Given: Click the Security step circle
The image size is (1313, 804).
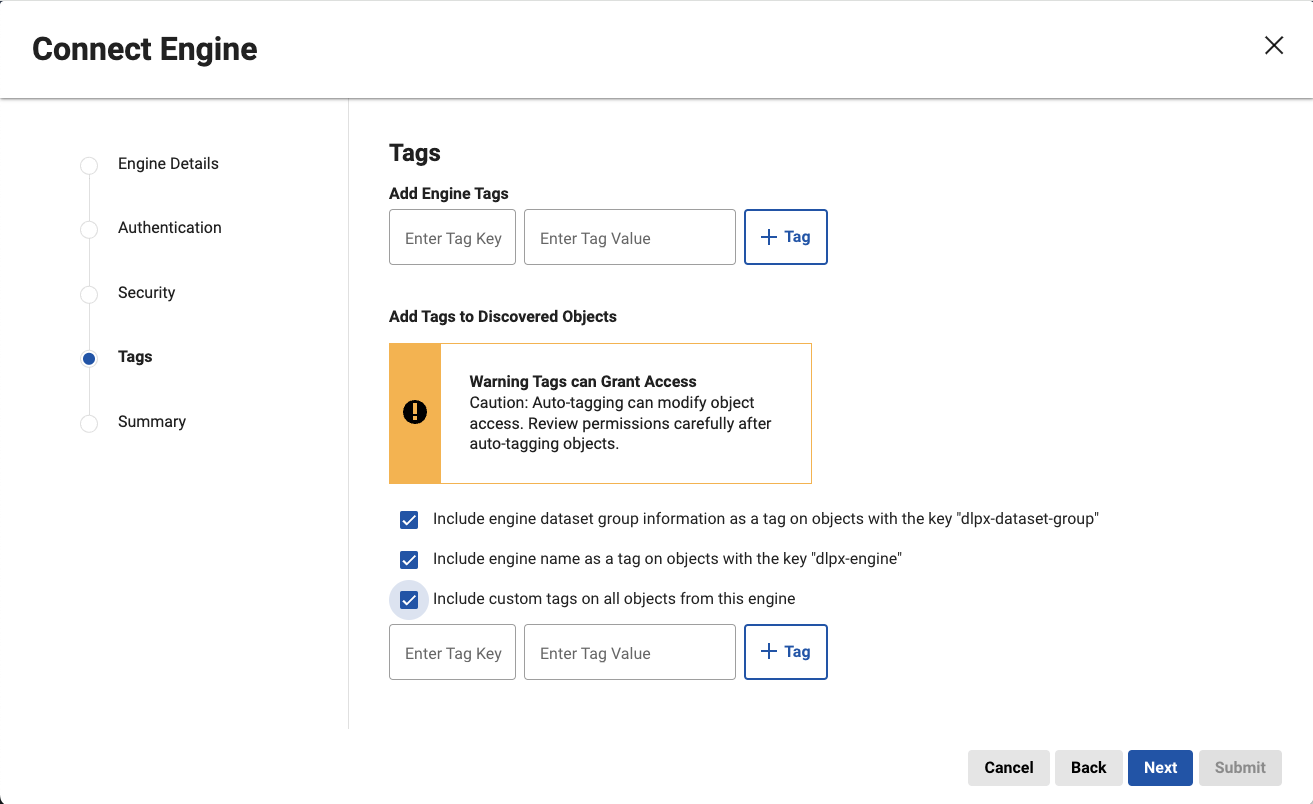Looking at the screenshot, I should coord(89,294).
